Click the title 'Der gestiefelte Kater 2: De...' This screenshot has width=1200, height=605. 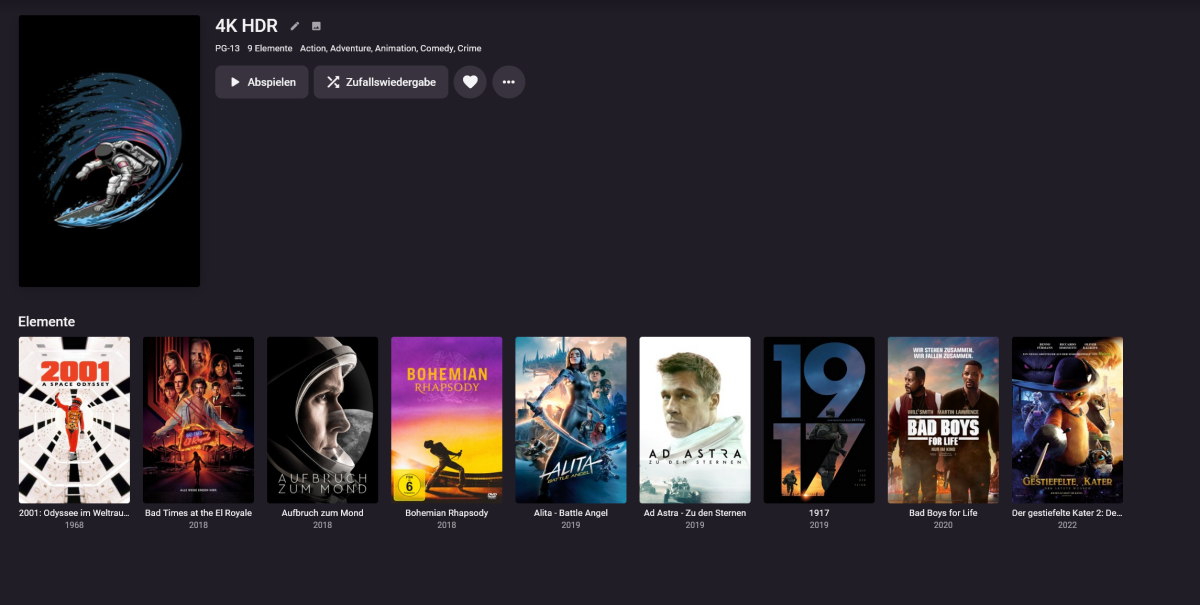tap(1067, 513)
